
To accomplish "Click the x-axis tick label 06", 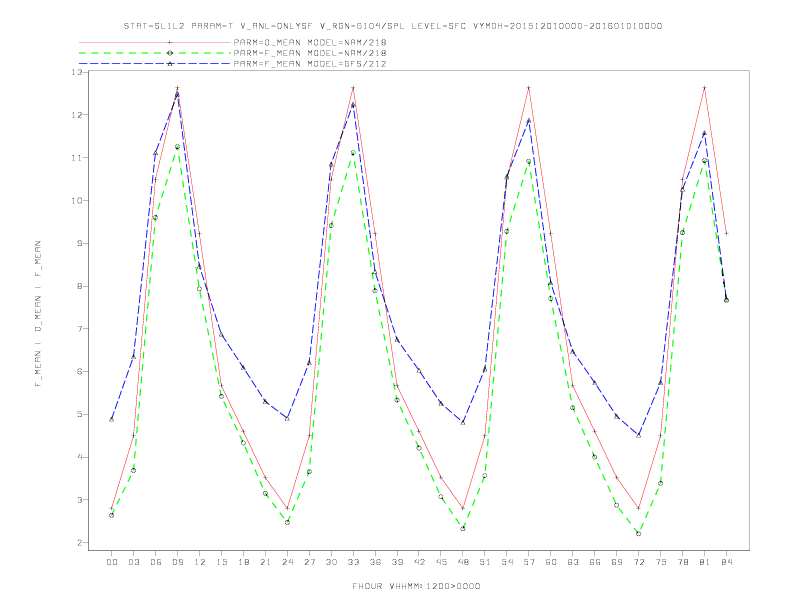I will 156,562.
